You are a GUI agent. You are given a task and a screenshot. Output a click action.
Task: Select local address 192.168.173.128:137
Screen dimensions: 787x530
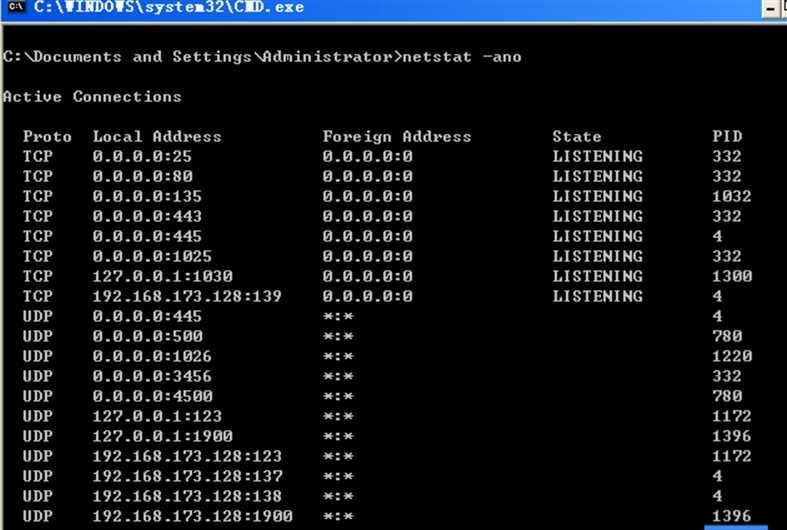pyautogui.click(x=188, y=476)
